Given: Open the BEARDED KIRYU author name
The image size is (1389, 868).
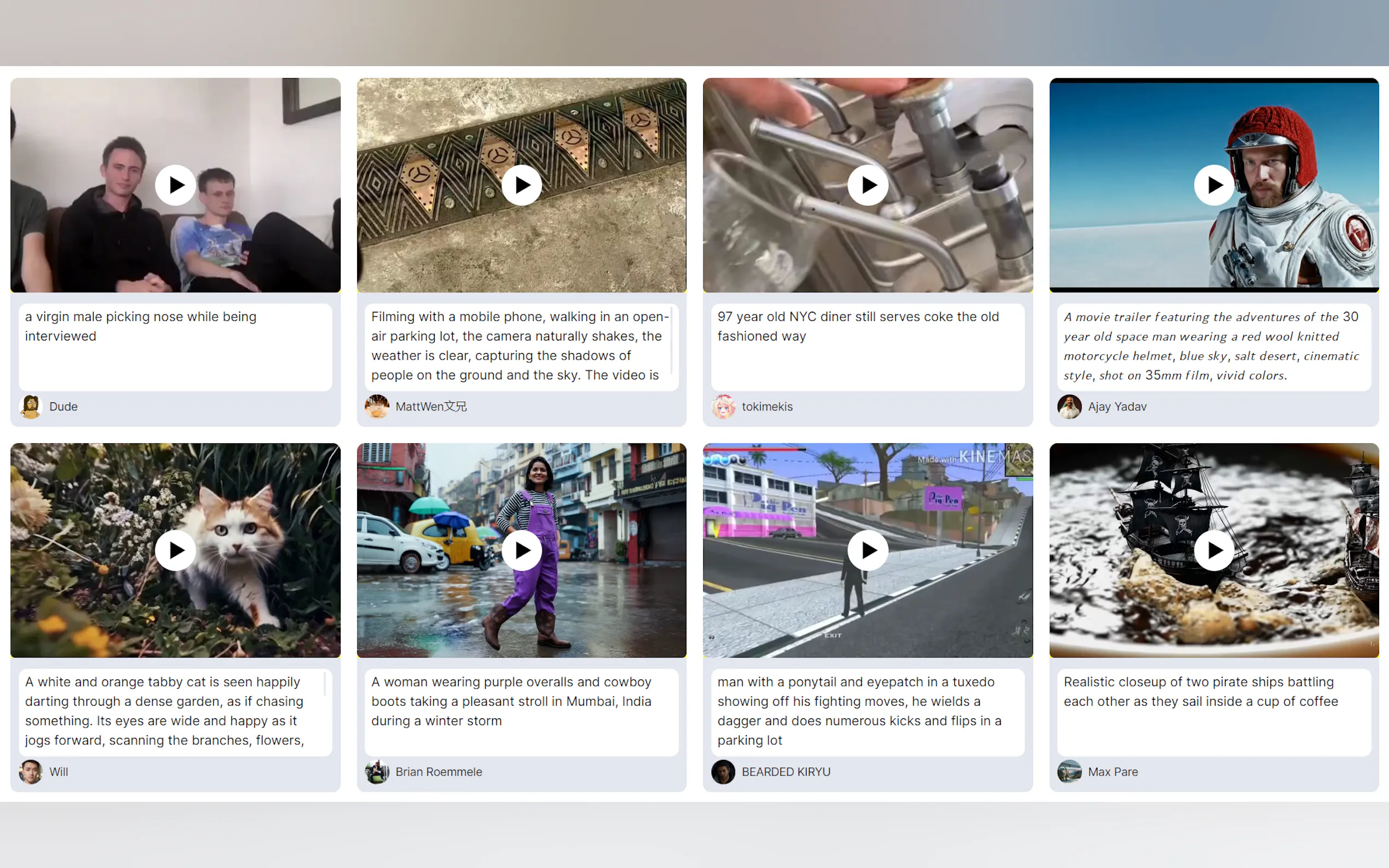Looking at the screenshot, I should (x=785, y=772).
